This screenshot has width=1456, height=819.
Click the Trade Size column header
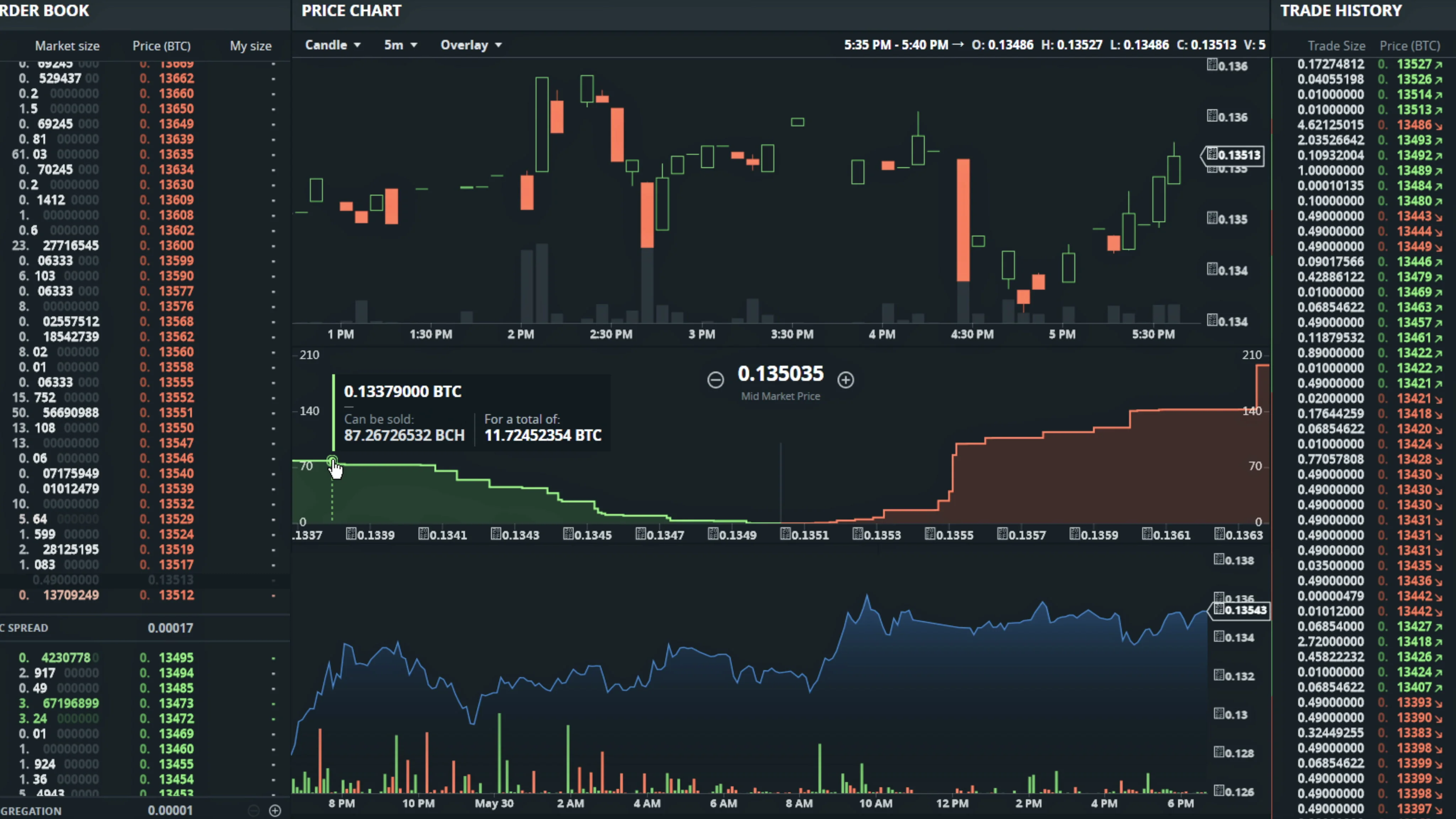(x=1336, y=46)
